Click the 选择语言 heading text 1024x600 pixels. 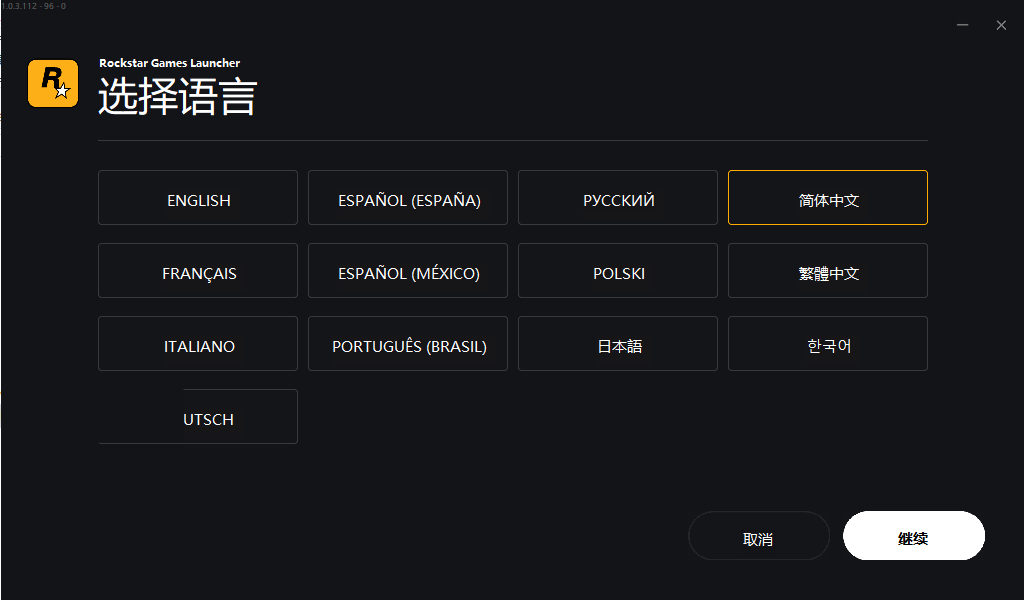178,98
